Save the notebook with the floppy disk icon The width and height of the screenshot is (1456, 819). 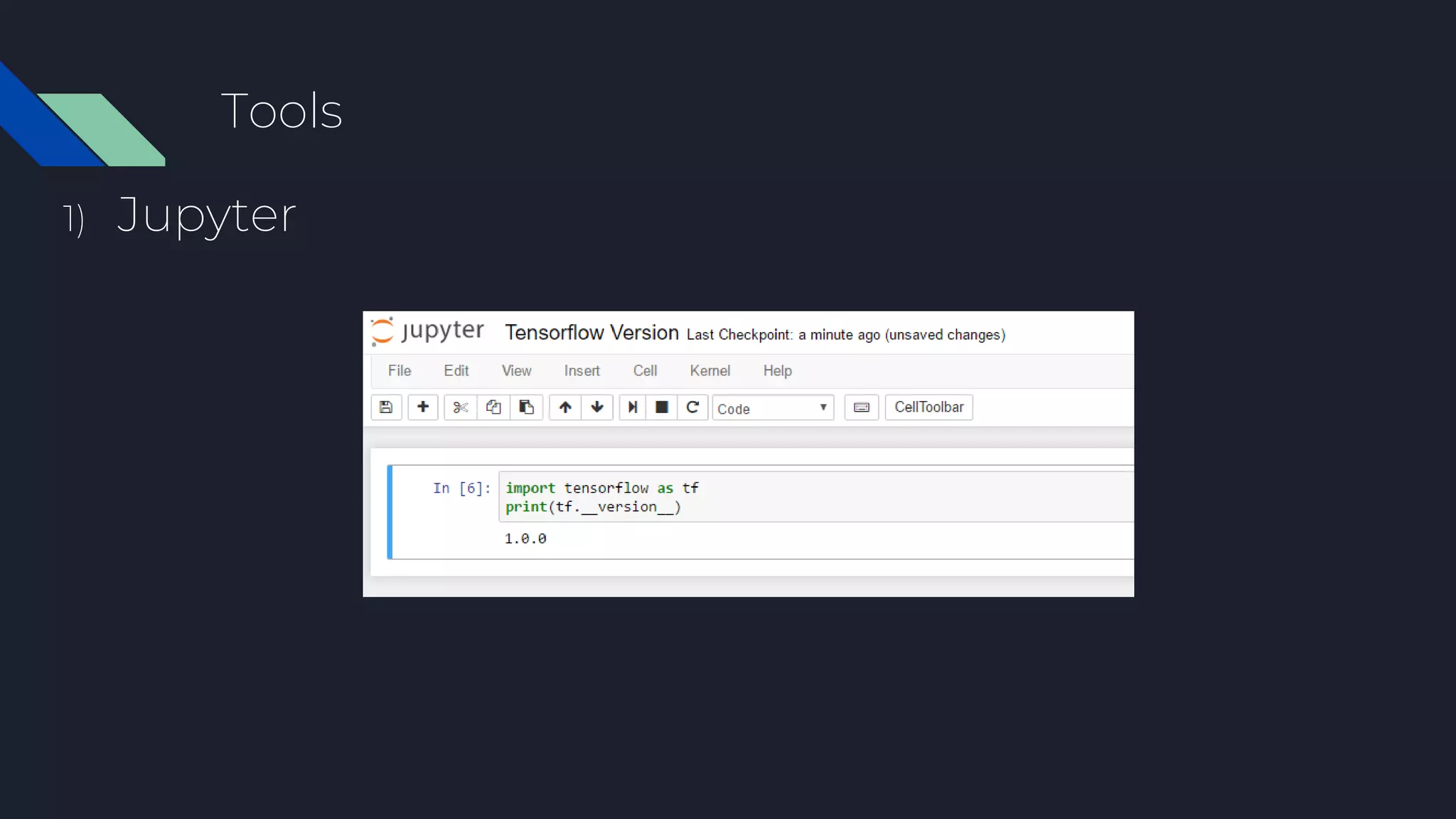point(386,407)
